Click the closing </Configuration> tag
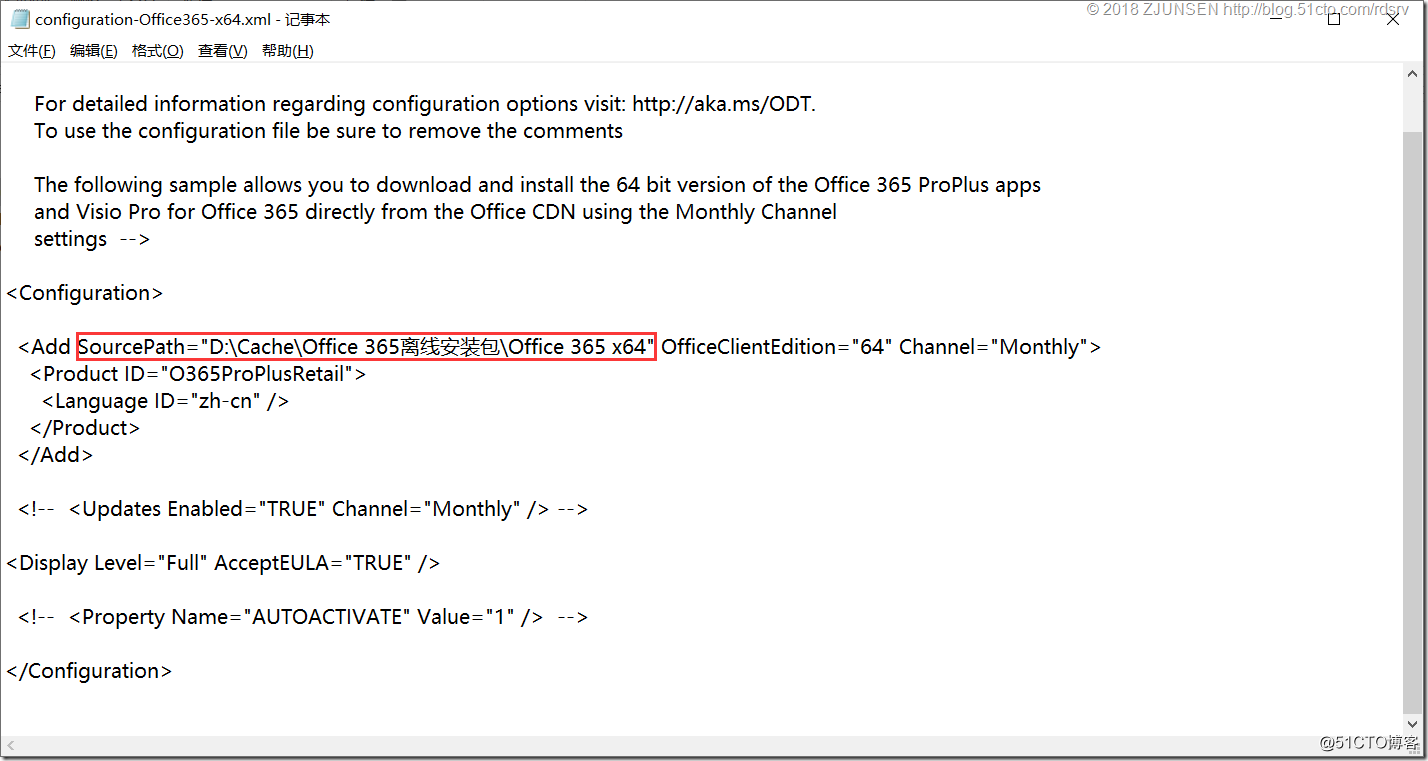Viewport: 1428px width, 761px height. point(89,671)
